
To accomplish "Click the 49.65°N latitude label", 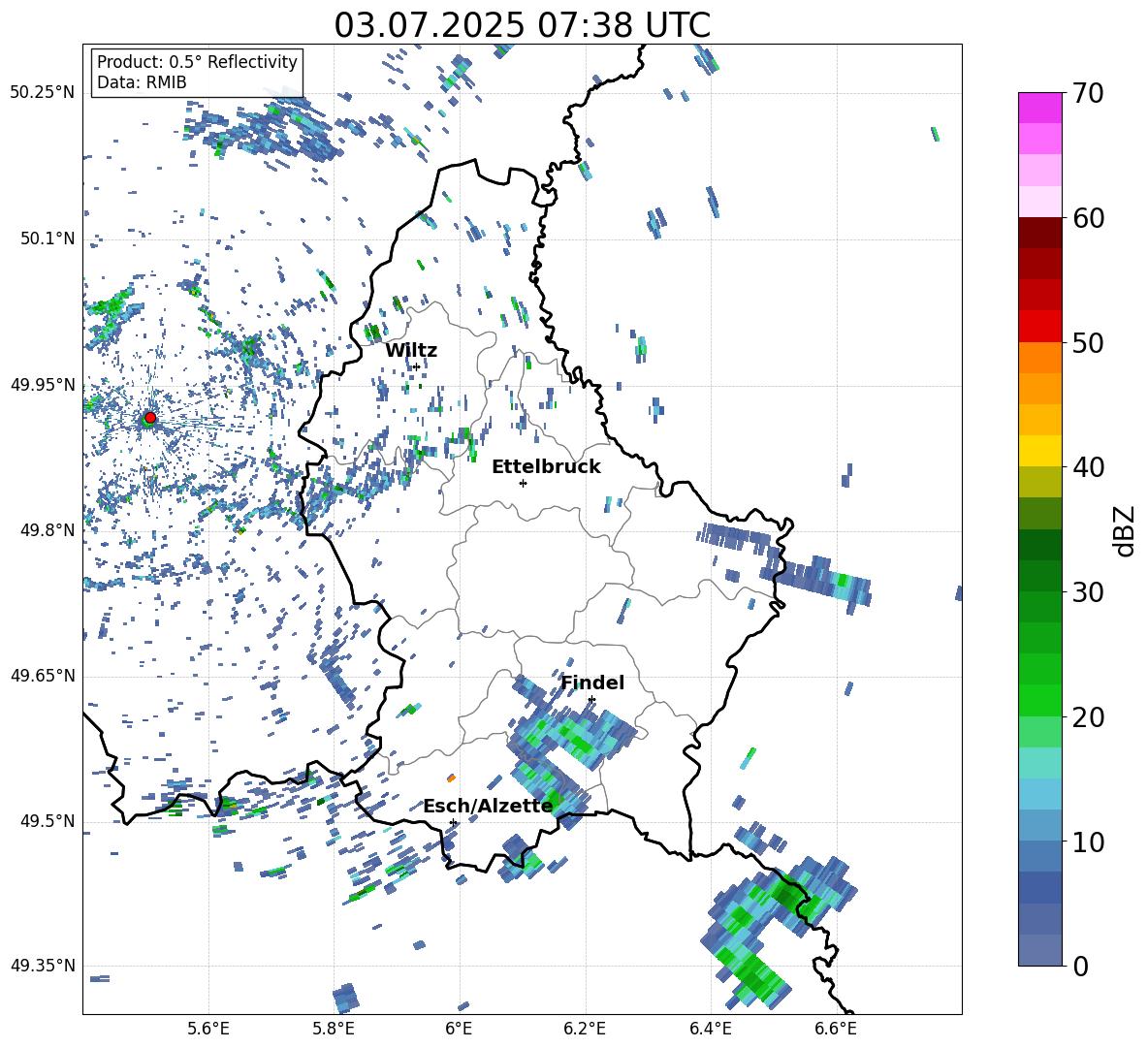I will pyautogui.click(x=43, y=675).
